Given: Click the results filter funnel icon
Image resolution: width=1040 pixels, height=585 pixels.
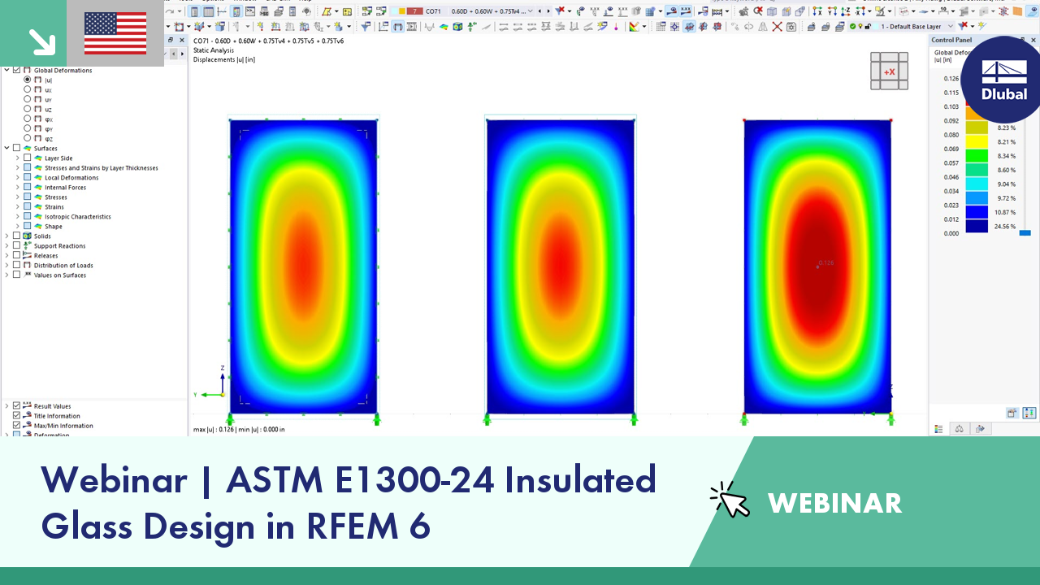Looking at the screenshot, I should (365, 27).
